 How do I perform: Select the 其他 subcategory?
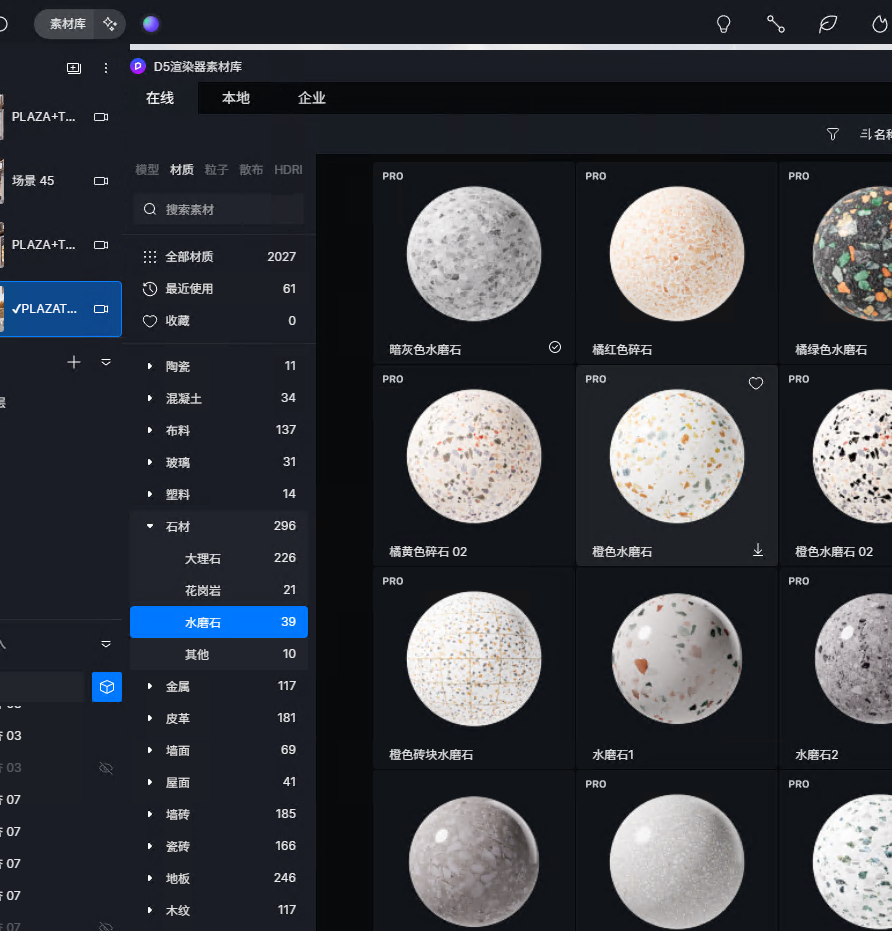[x=219, y=654]
